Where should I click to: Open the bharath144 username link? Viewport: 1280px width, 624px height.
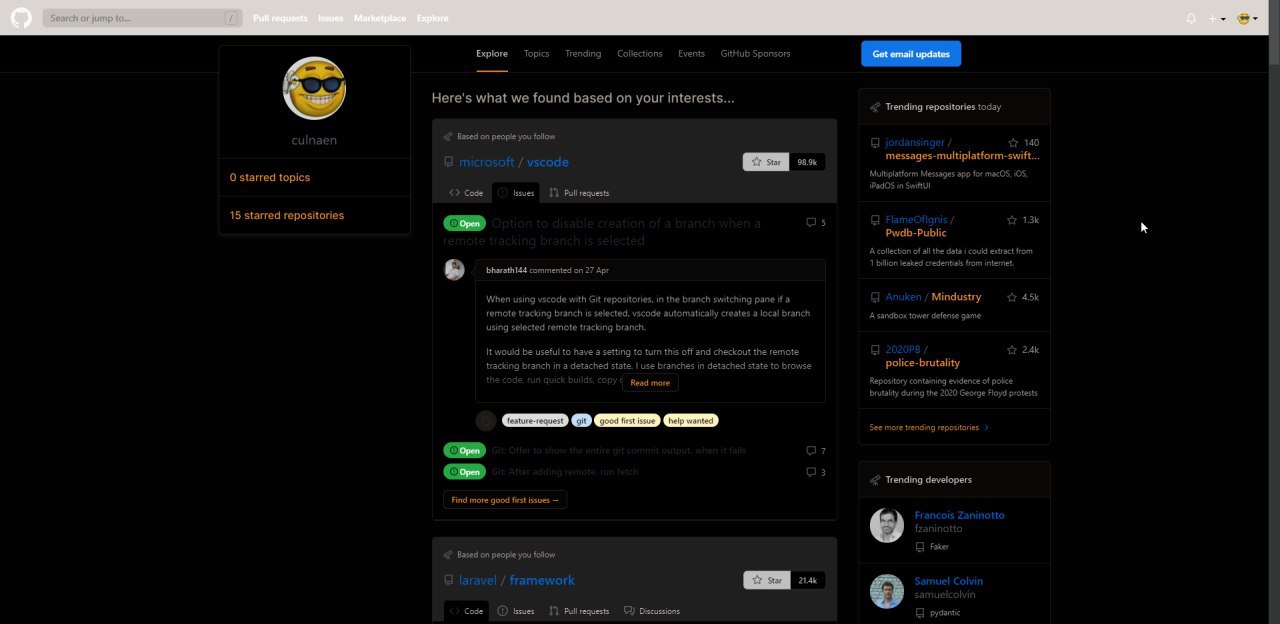[506, 270]
